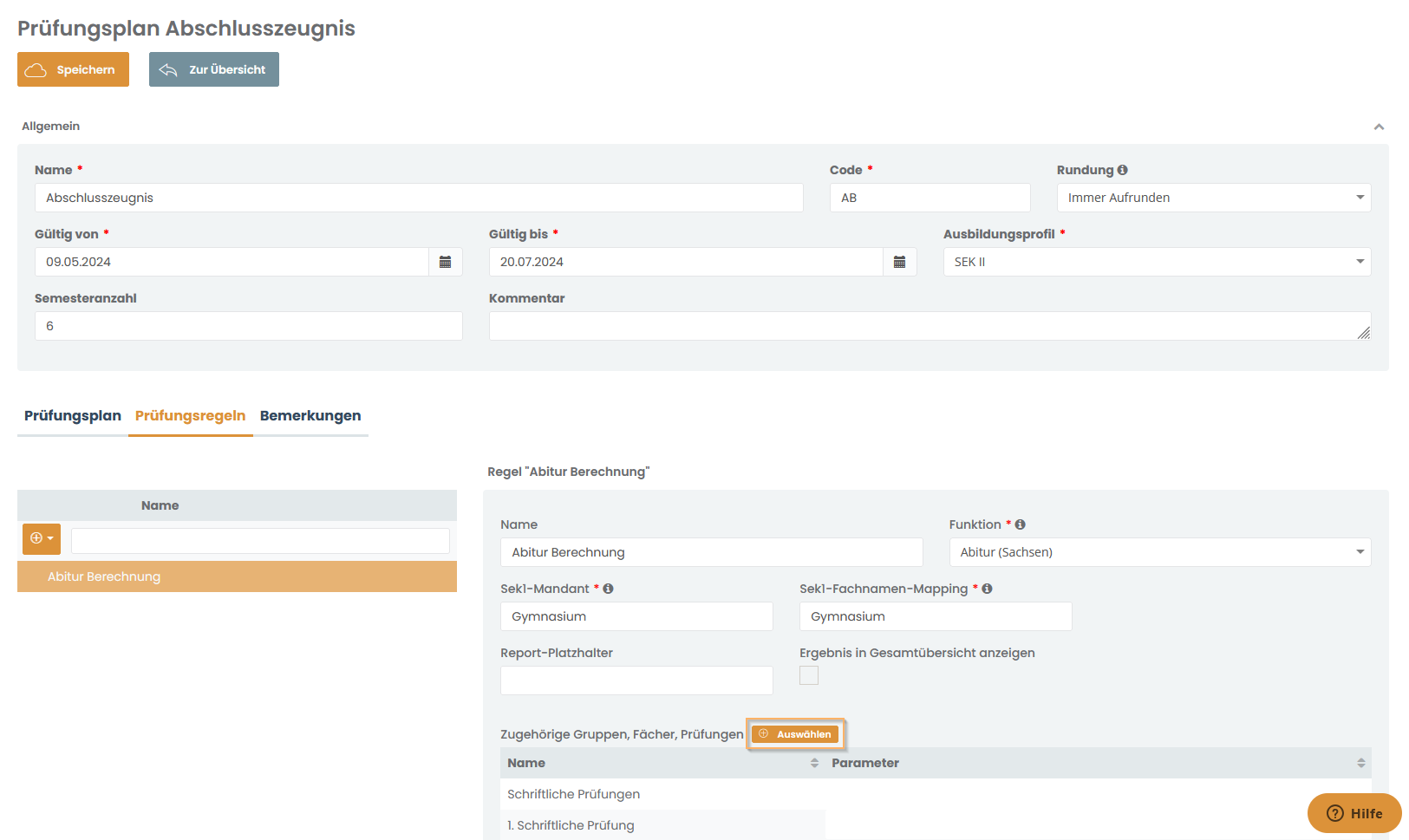Click the Gültig von date field
This screenshot has height=840, width=1409.
click(232, 262)
